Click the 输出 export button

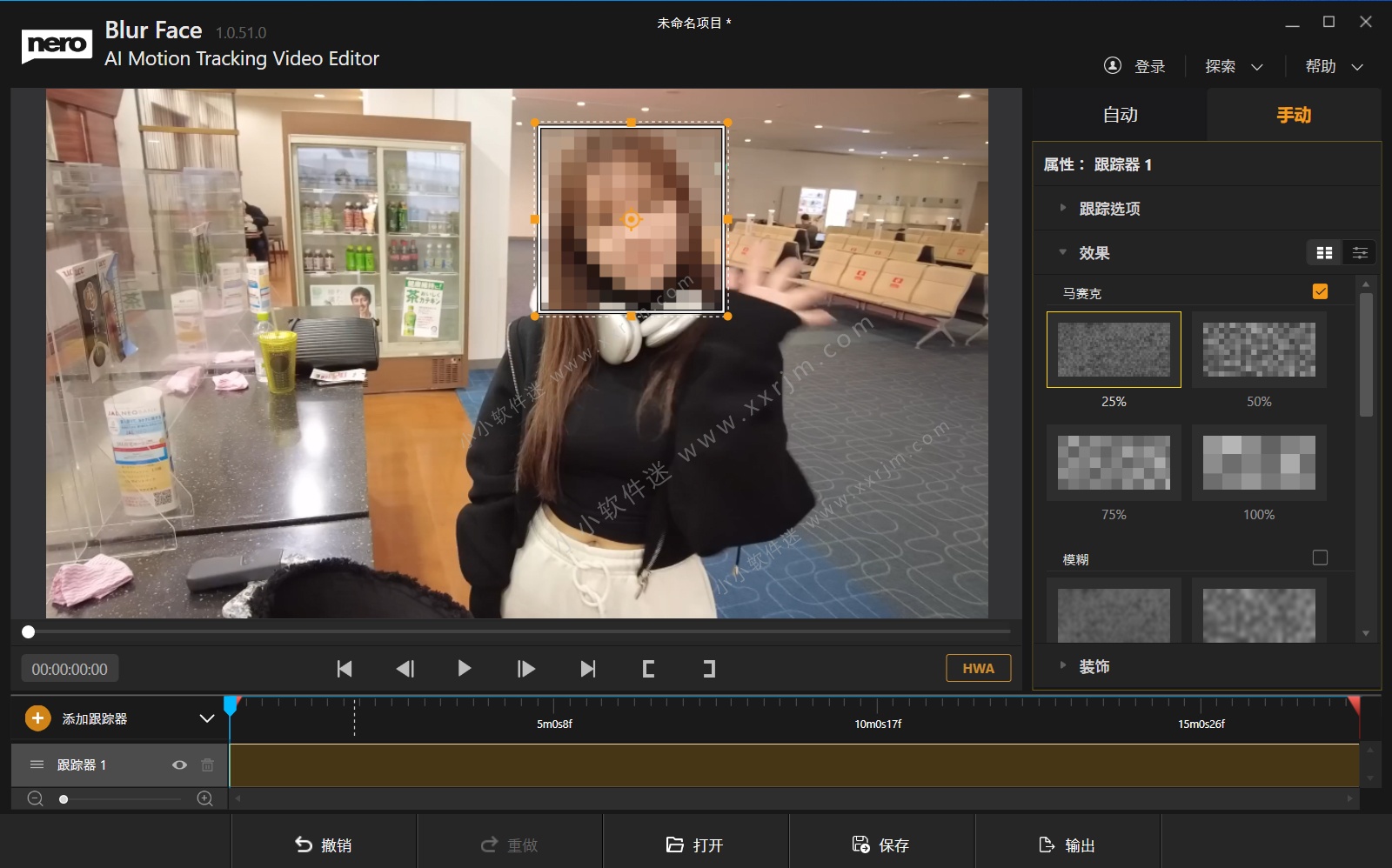pyautogui.click(x=1067, y=845)
